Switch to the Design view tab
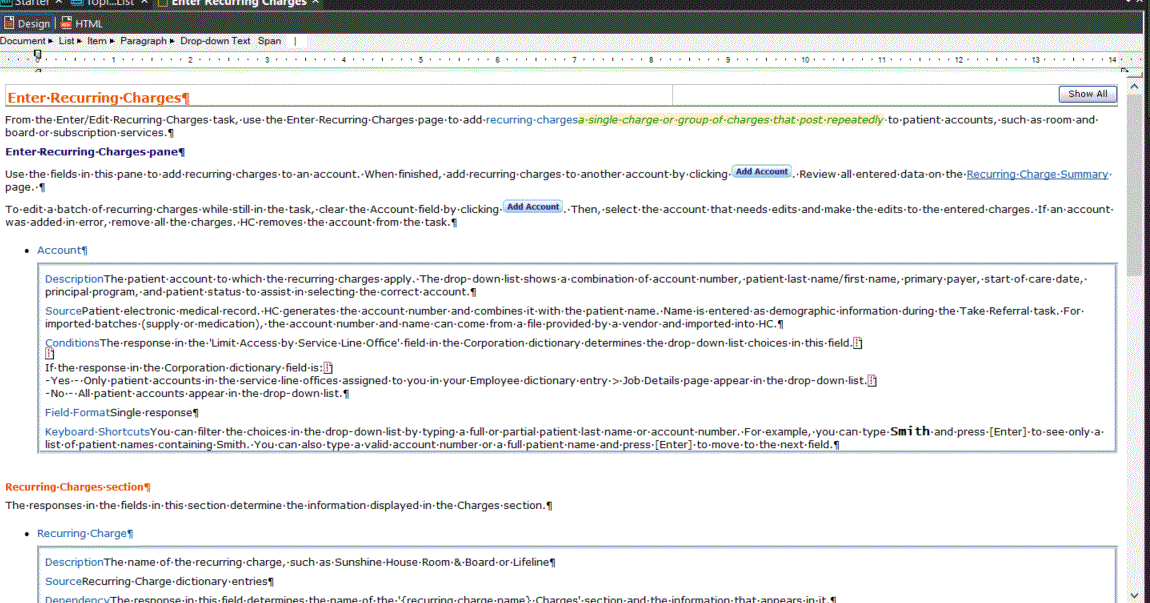1150x603 pixels. (26, 23)
